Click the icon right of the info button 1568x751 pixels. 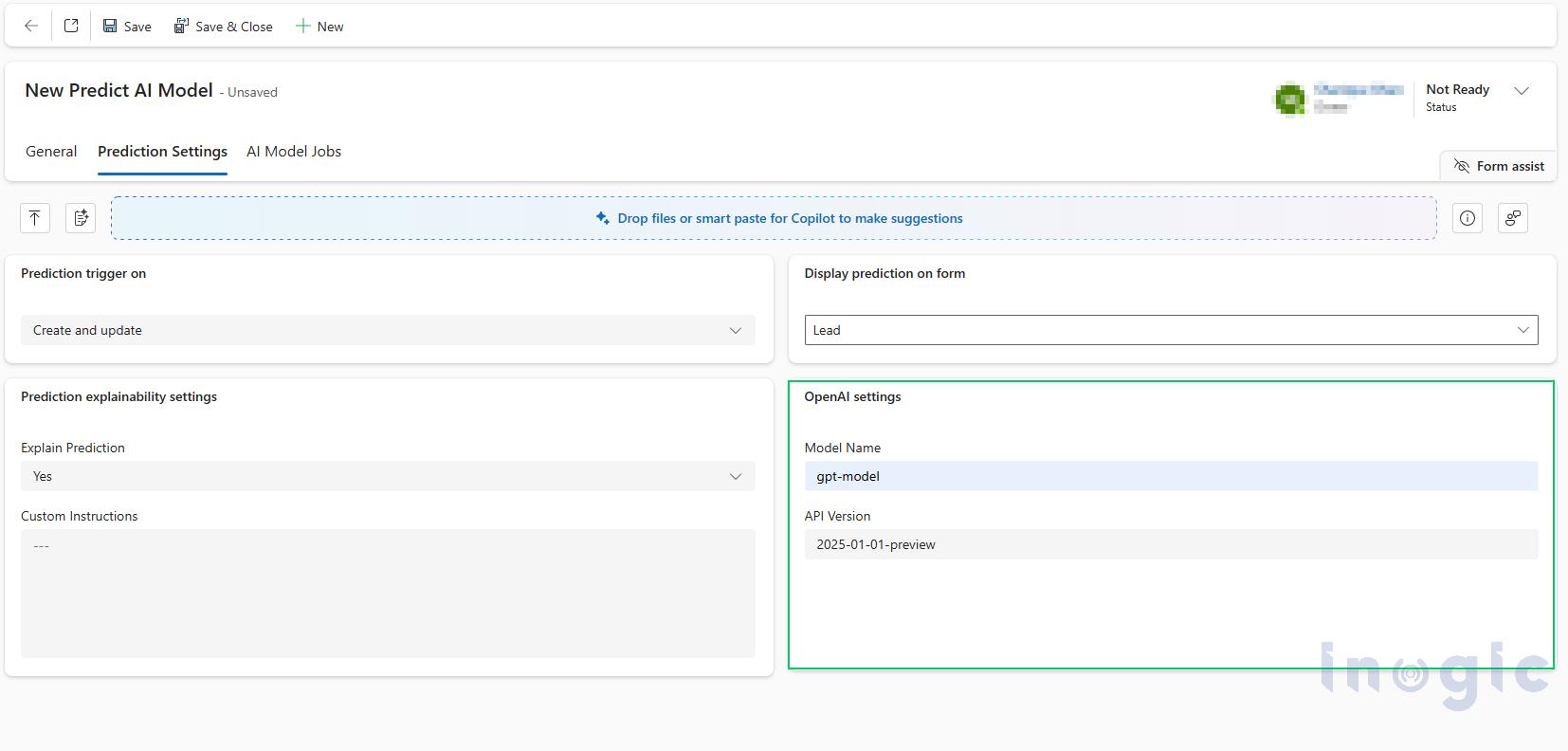1512,218
